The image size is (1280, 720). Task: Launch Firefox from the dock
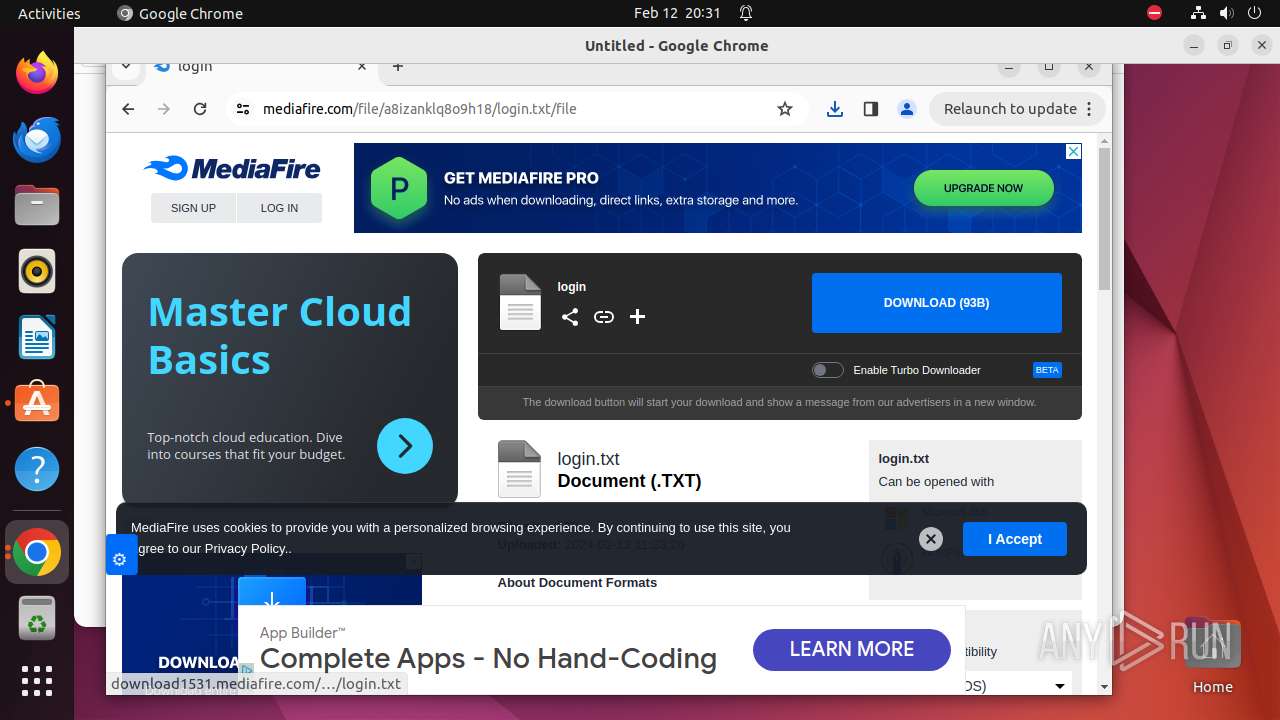click(37, 73)
